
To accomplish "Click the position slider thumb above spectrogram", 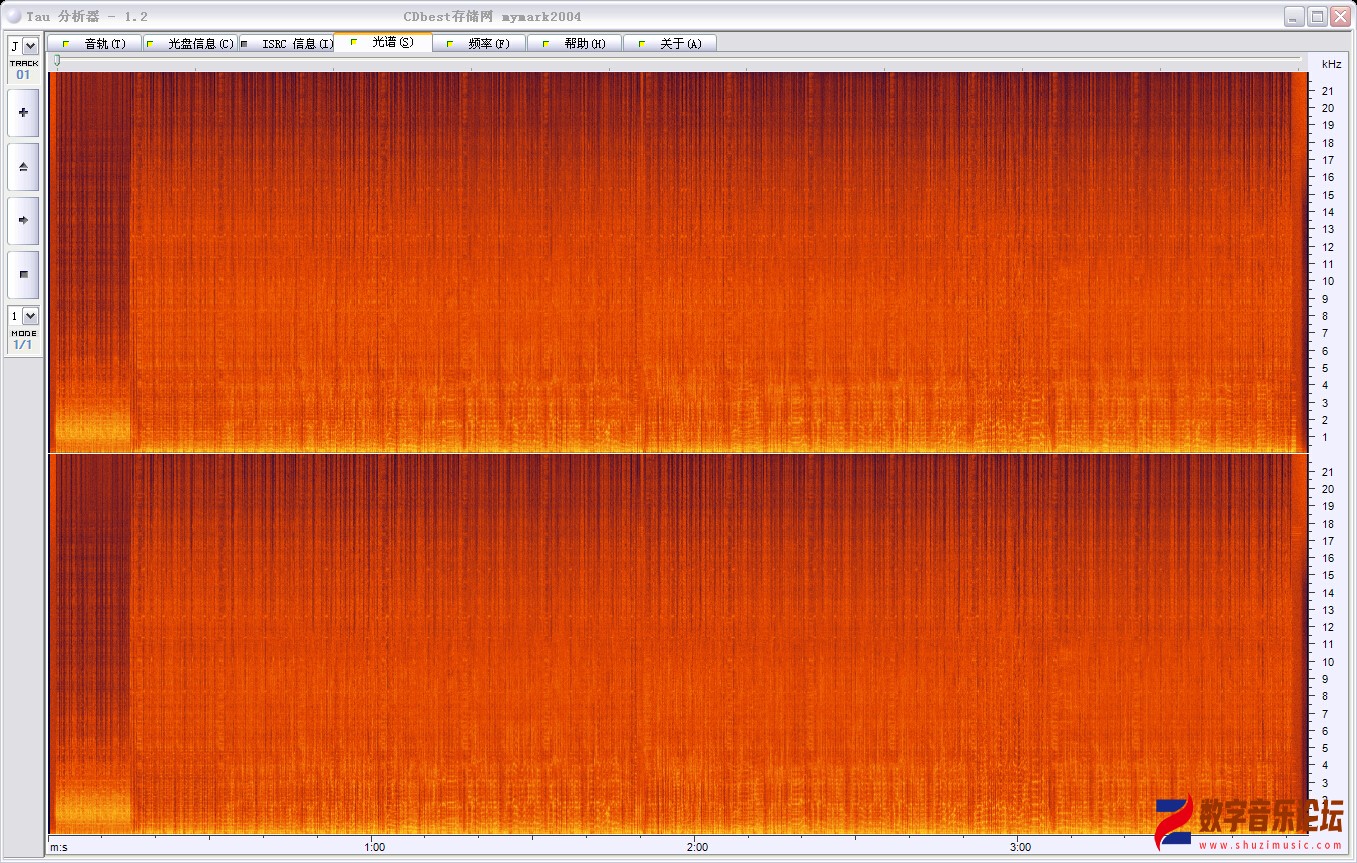I will pyautogui.click(x=57, y=61).
